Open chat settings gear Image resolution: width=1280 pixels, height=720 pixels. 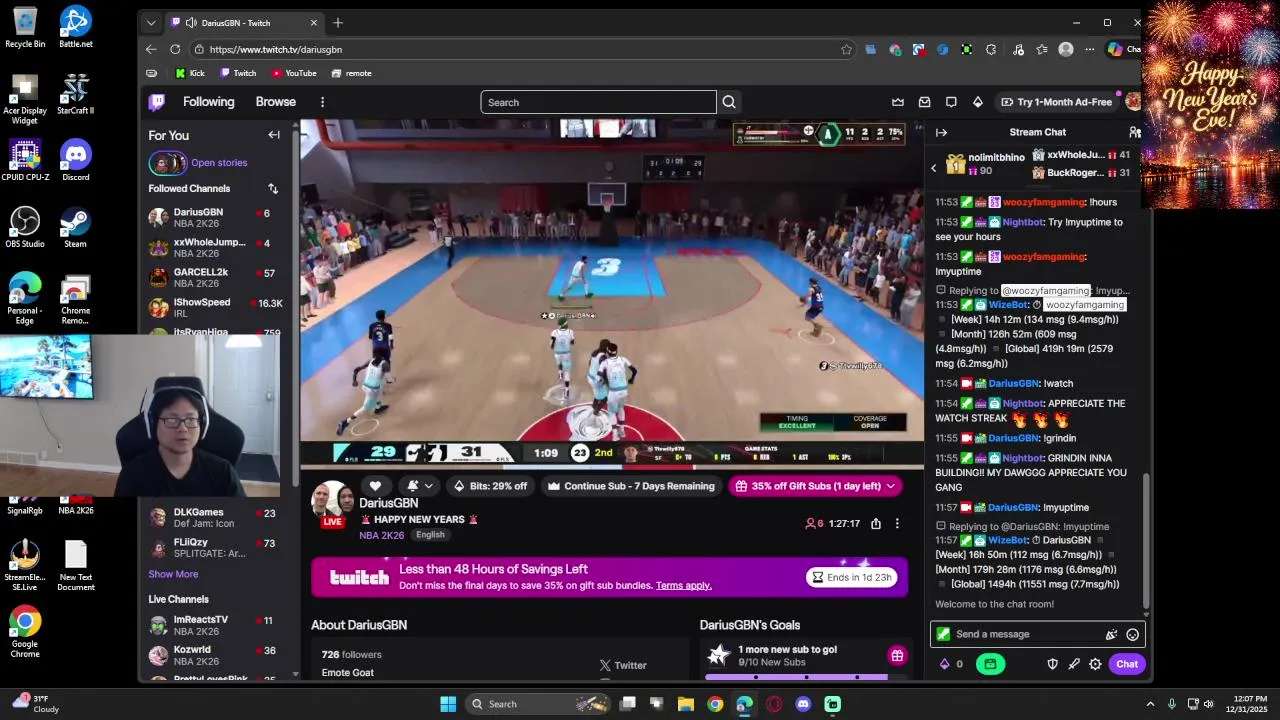click(x=1095, y=664)
